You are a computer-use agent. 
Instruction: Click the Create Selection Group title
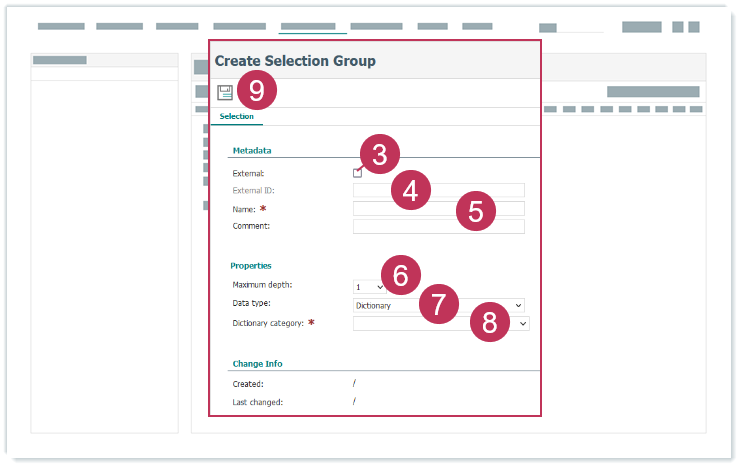pyautogui.click(x=295, y=61)
